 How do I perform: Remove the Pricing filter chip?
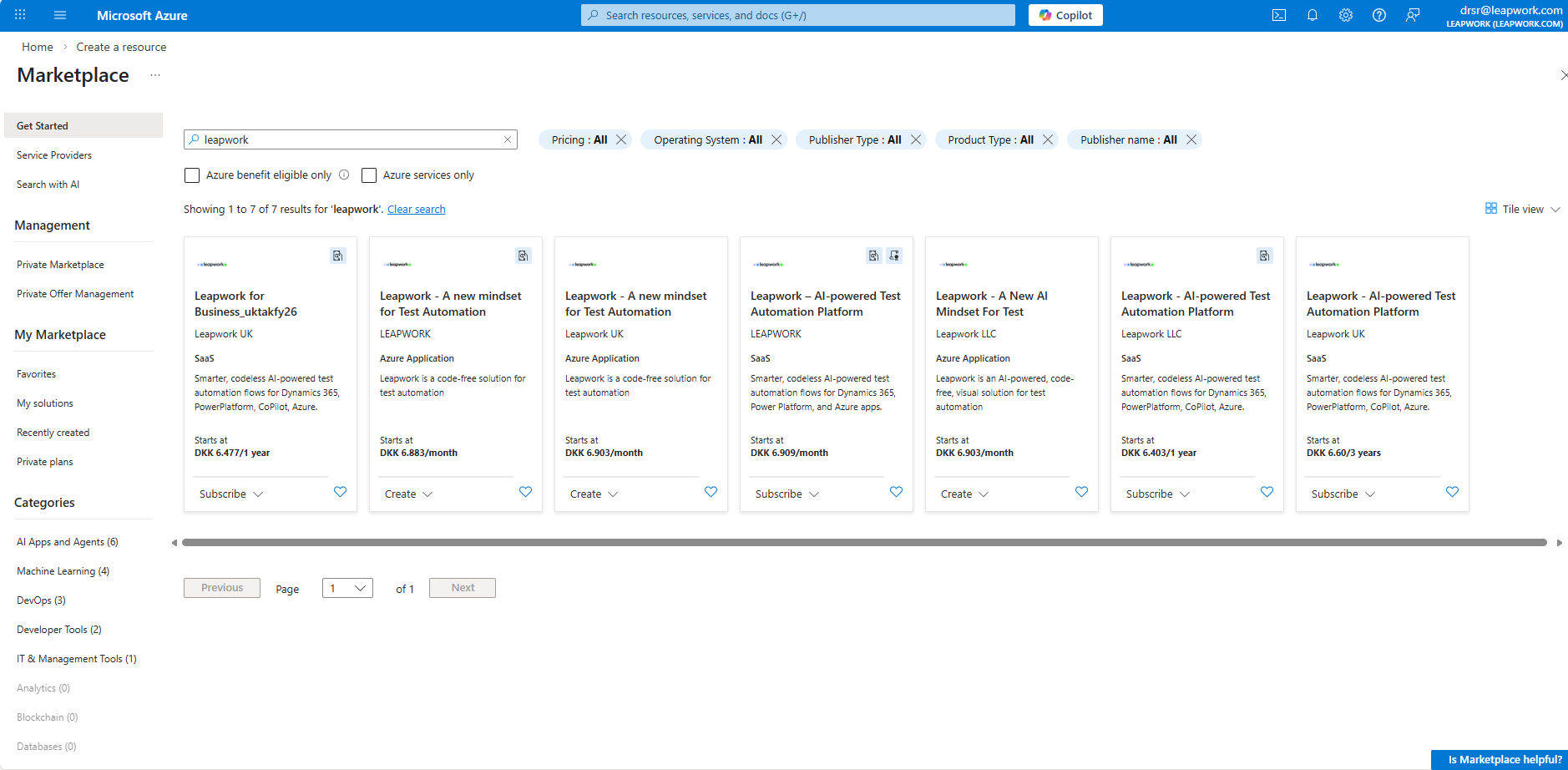621,139
